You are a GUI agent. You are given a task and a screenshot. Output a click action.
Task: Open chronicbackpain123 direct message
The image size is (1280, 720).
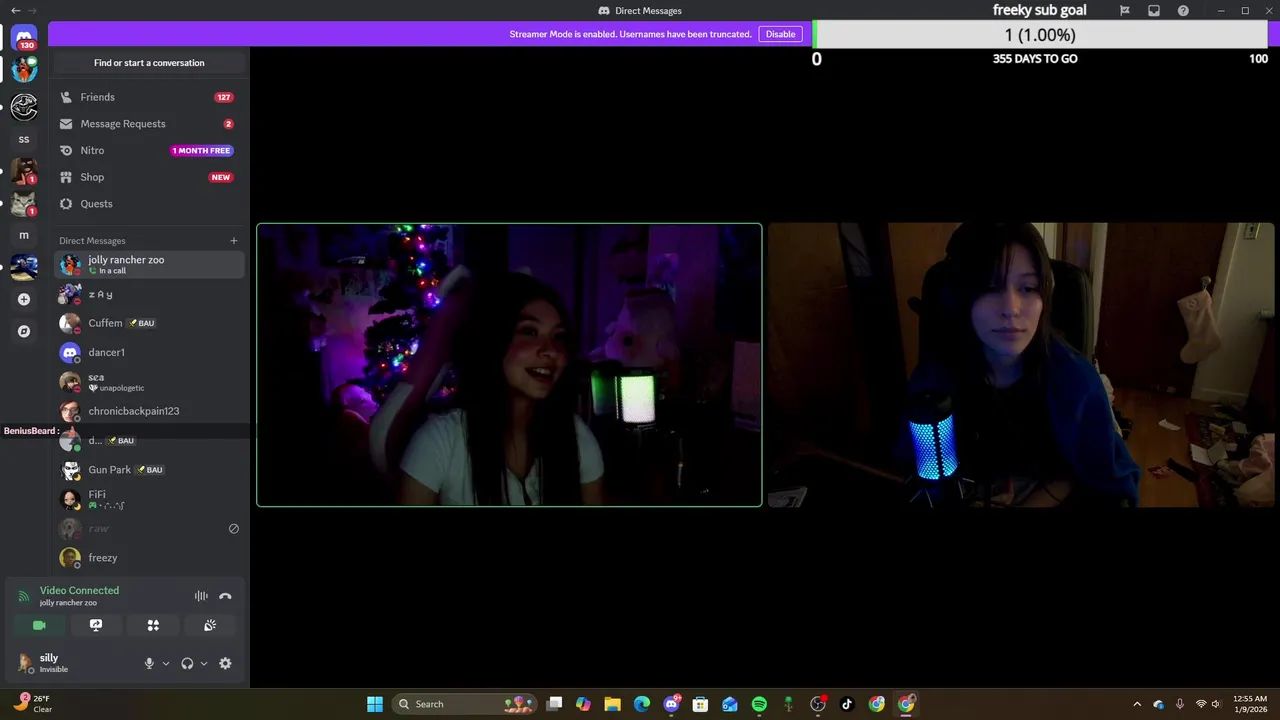(148, 411)
